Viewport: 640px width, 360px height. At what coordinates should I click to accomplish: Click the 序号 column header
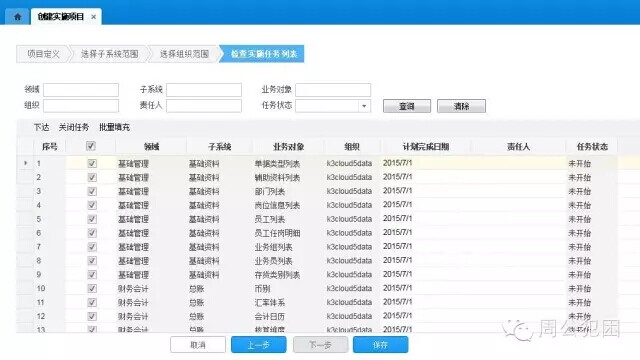(x=49, y=147)
